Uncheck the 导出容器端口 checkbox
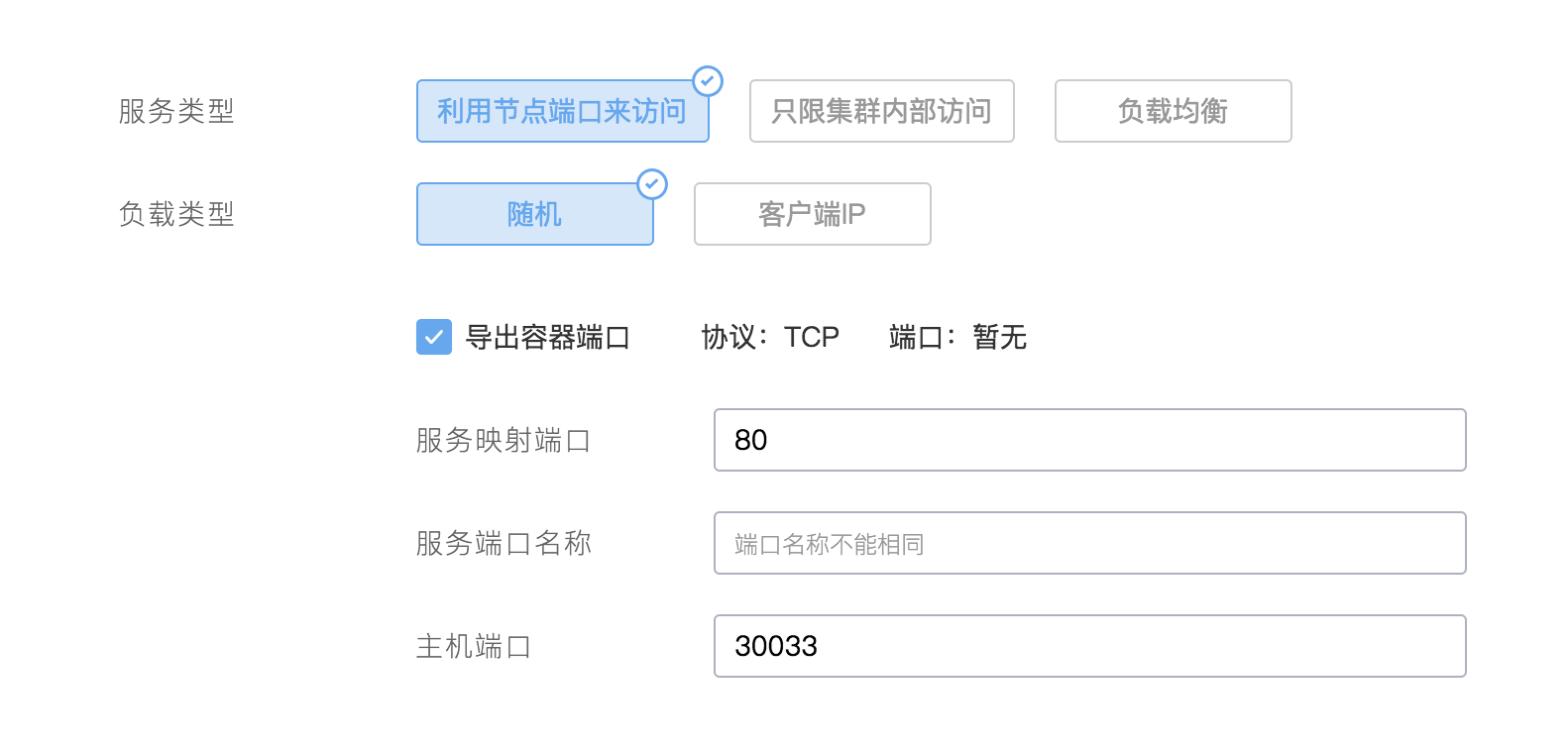 pyautogui.click(x=434, y=337)
